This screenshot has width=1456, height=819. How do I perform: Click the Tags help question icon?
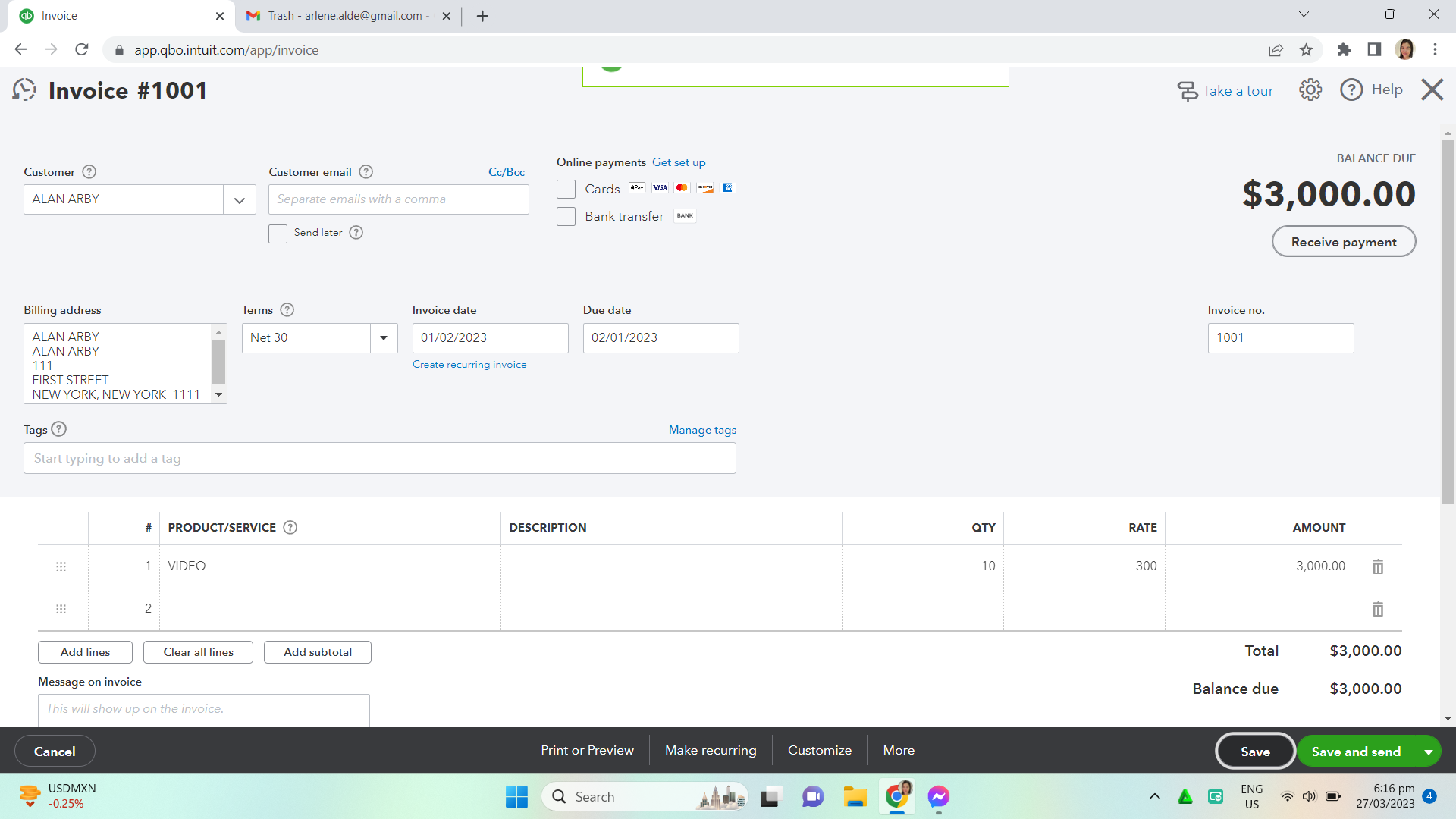(x=59, y=429)
